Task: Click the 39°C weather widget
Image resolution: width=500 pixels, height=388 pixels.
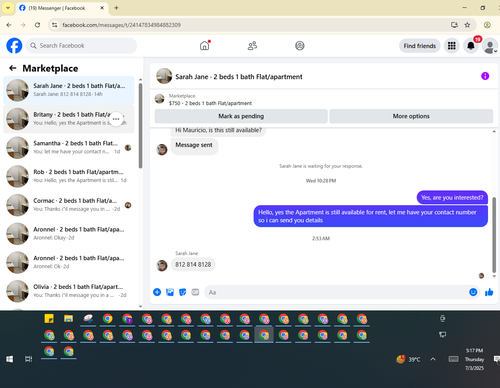Action: 408,359
